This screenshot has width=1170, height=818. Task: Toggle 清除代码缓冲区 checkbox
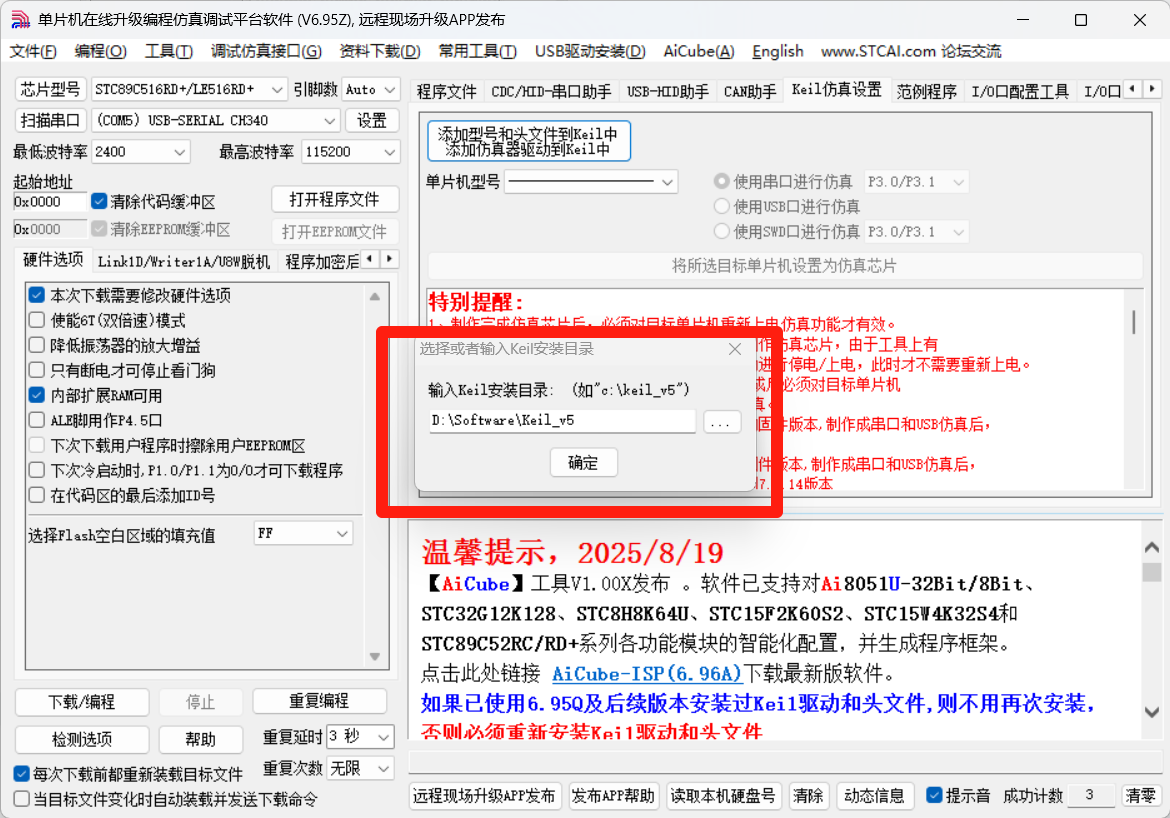coord(99,202)
